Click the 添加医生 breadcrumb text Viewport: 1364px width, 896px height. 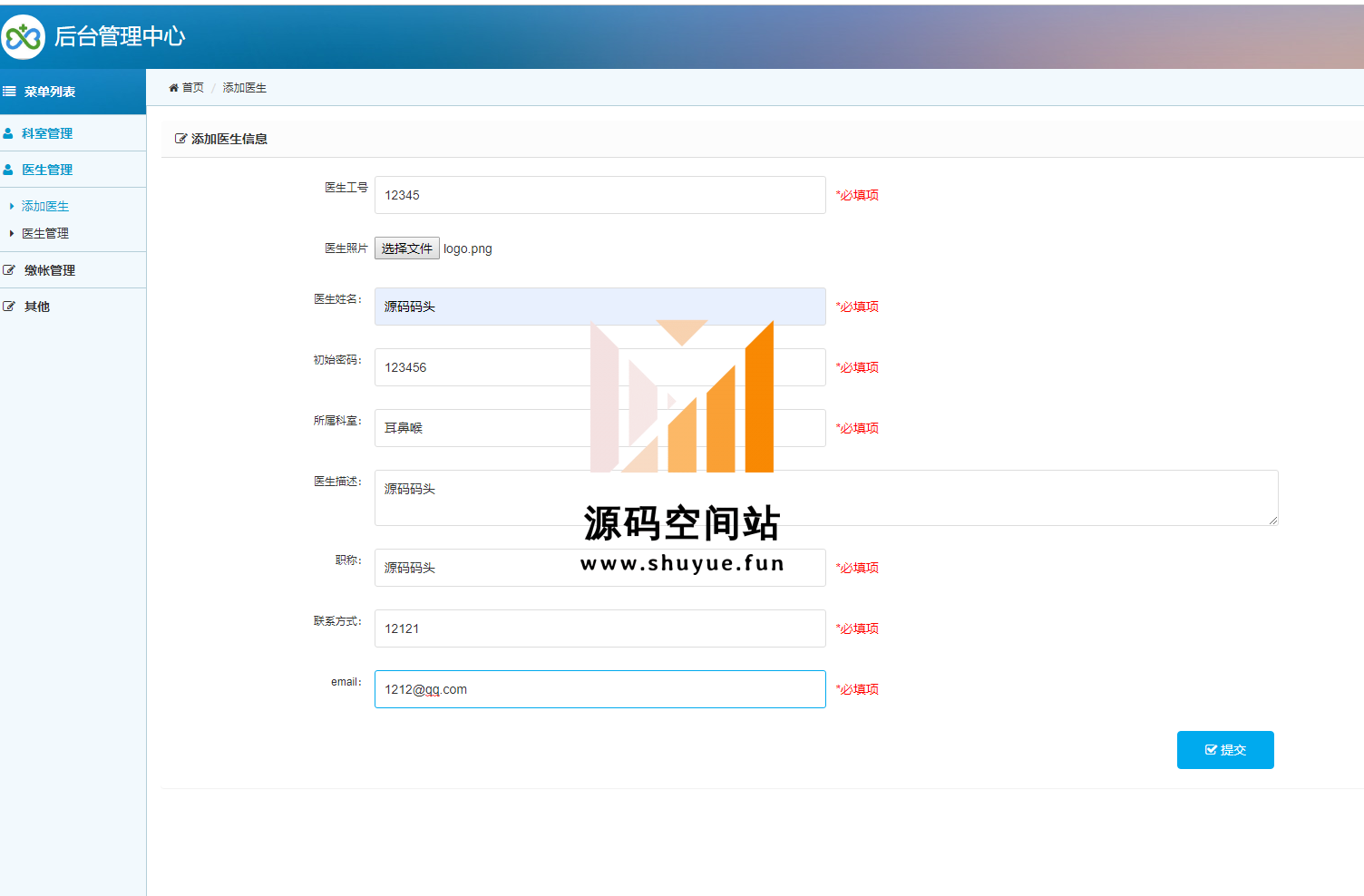coord(245,88)
